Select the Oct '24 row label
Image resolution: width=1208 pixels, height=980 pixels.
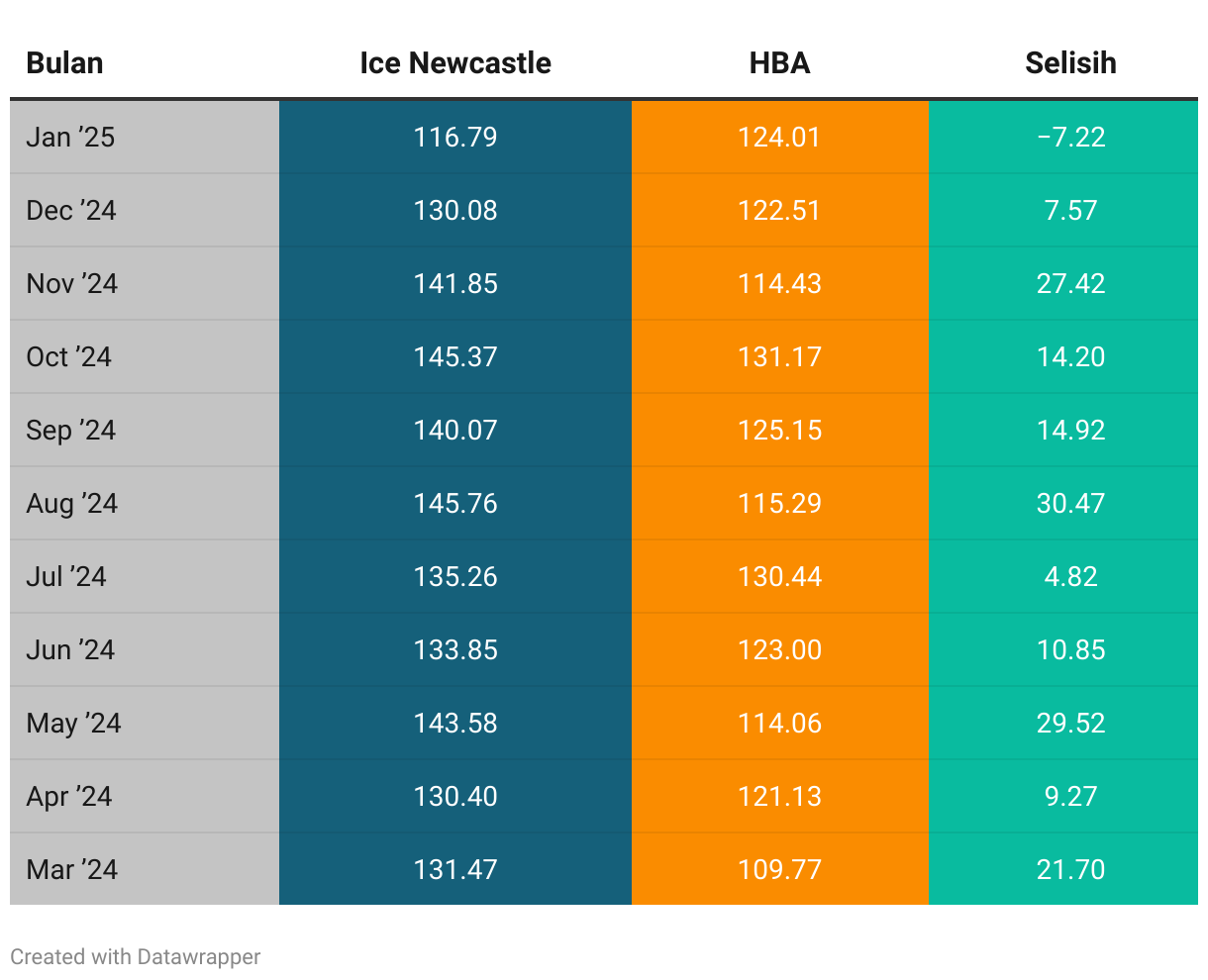(x=69, y=356)
